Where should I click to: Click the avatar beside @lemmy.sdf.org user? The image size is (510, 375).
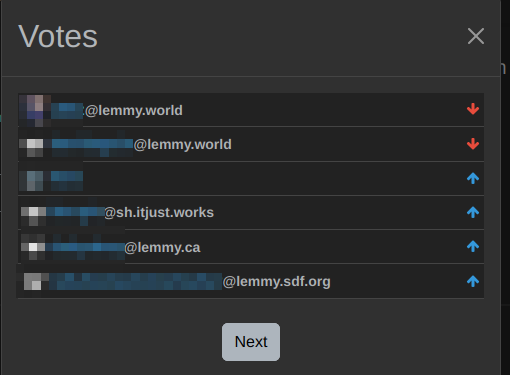pos(33,282)
